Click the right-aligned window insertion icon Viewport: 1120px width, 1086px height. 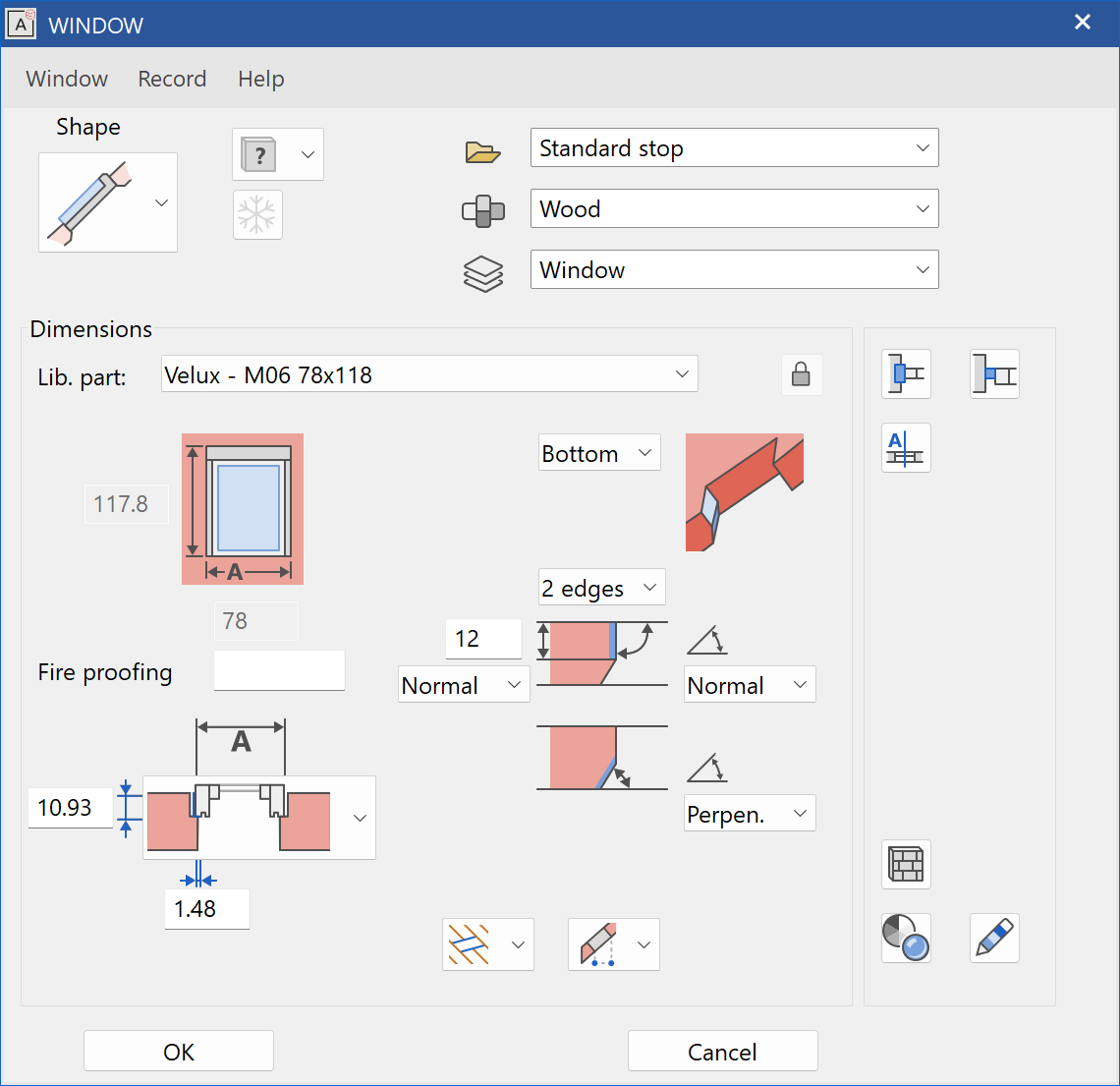pos(994,373)
